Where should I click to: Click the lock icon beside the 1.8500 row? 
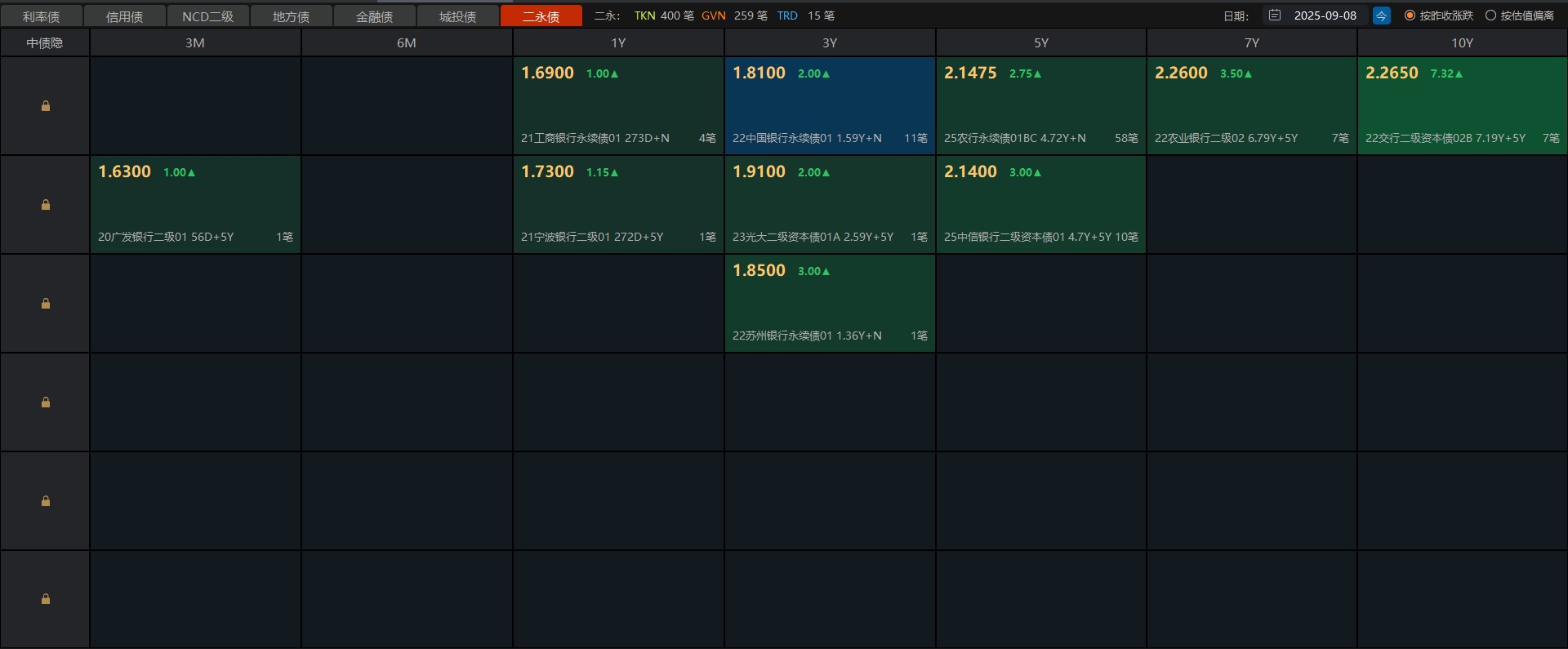point(46,304)
